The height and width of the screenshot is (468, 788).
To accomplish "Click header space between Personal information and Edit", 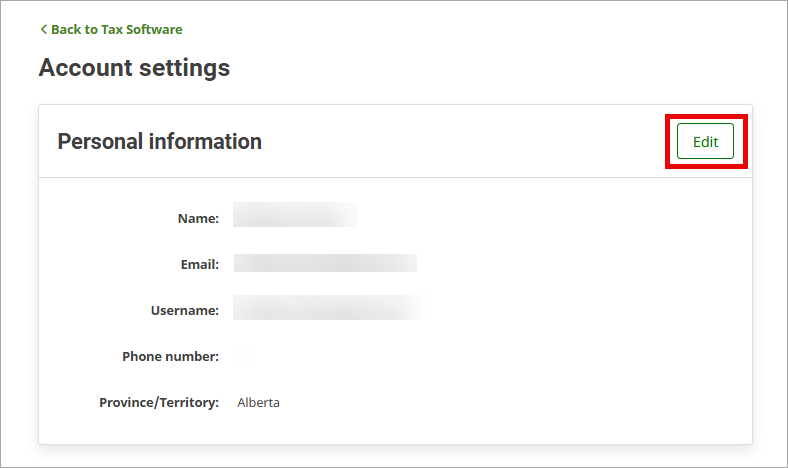I will click(460, 142).
